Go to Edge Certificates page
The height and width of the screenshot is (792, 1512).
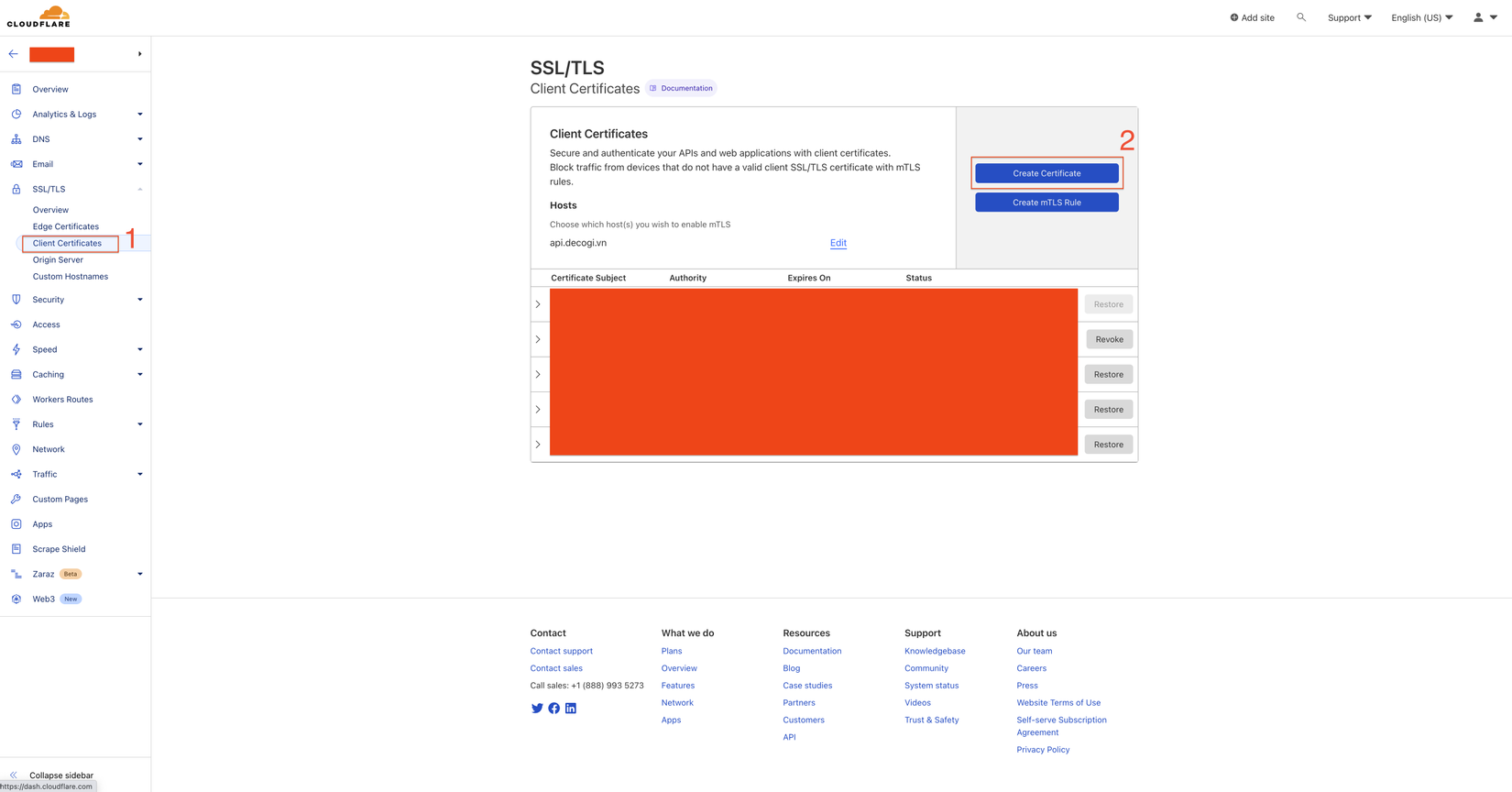click(x=66, y=226)
